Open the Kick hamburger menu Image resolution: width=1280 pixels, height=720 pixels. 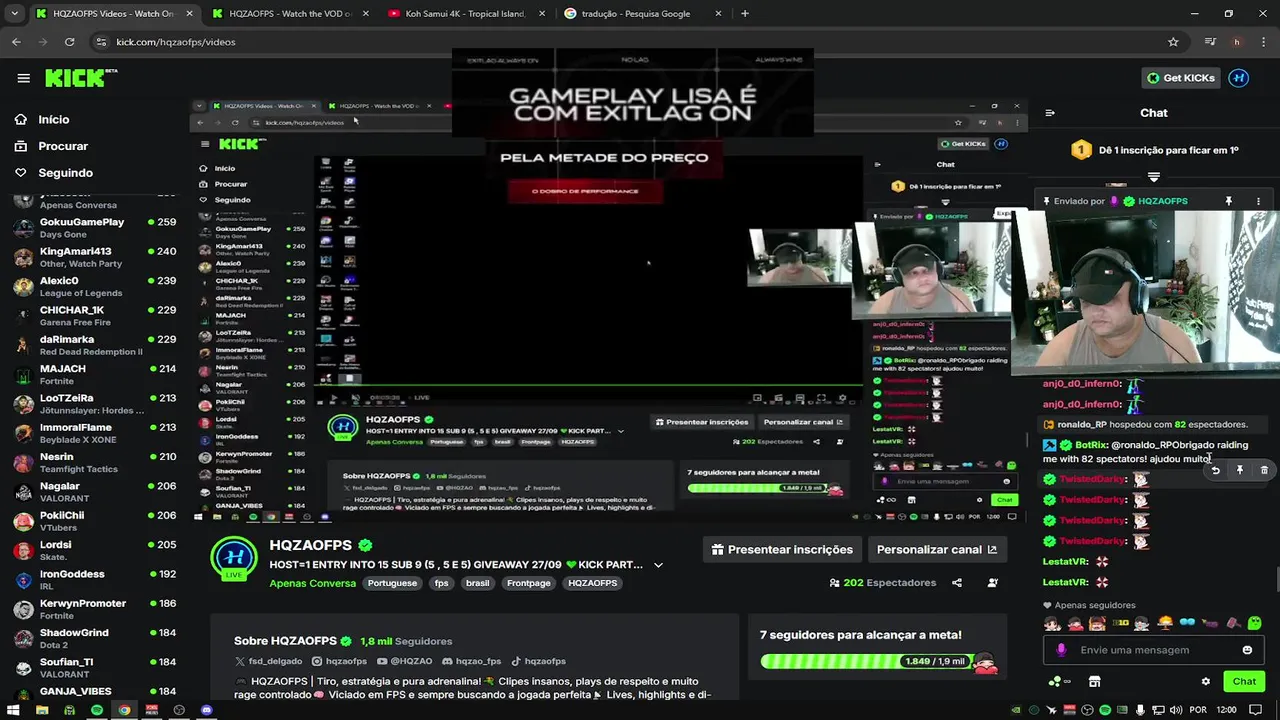[23, 78]
